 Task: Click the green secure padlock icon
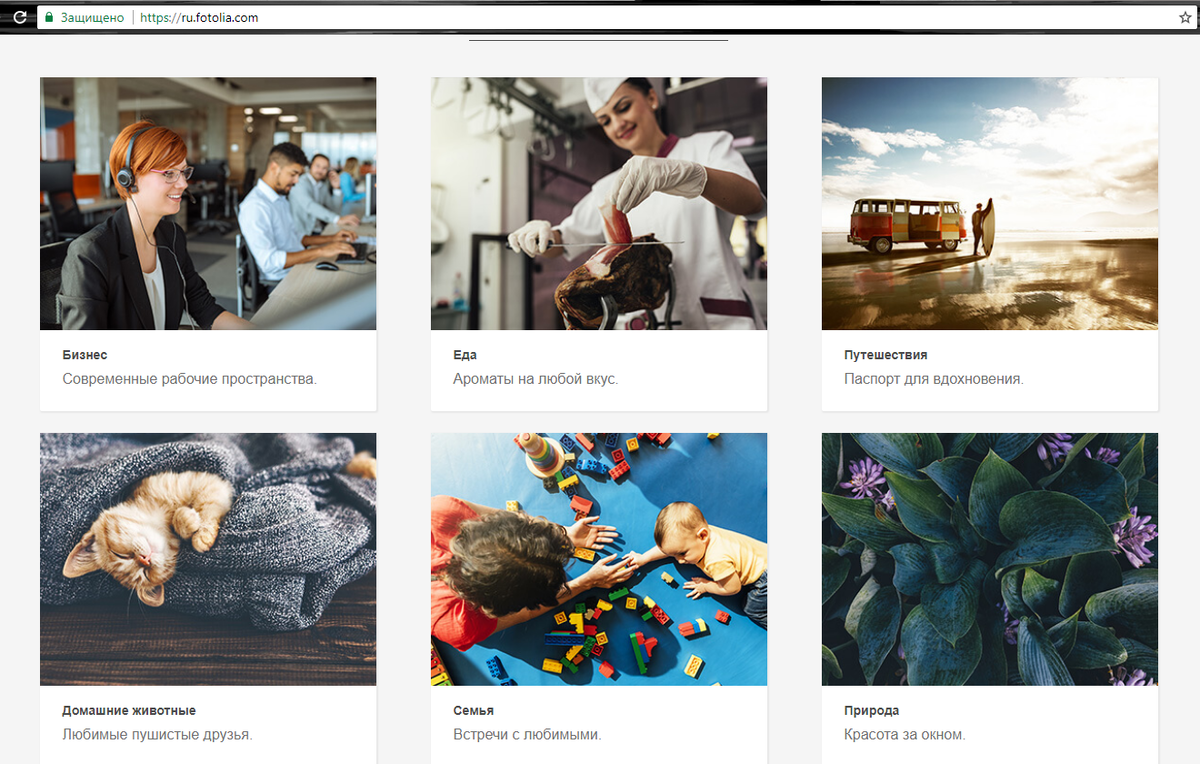coord(49,17)
